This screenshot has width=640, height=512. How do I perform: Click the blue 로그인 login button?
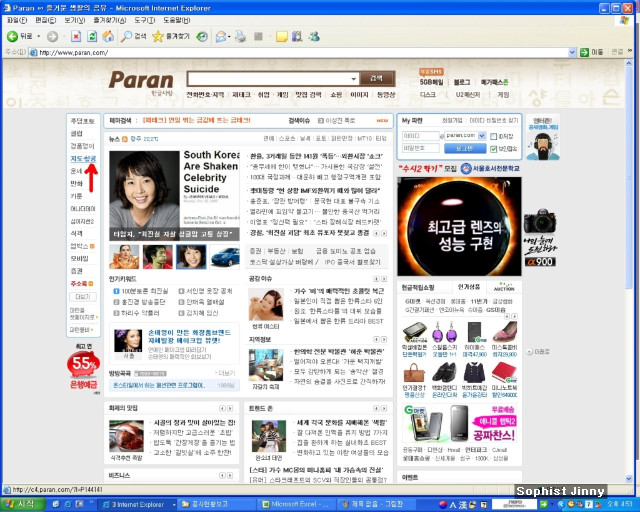pyautogui.click(x=464, y=149)
